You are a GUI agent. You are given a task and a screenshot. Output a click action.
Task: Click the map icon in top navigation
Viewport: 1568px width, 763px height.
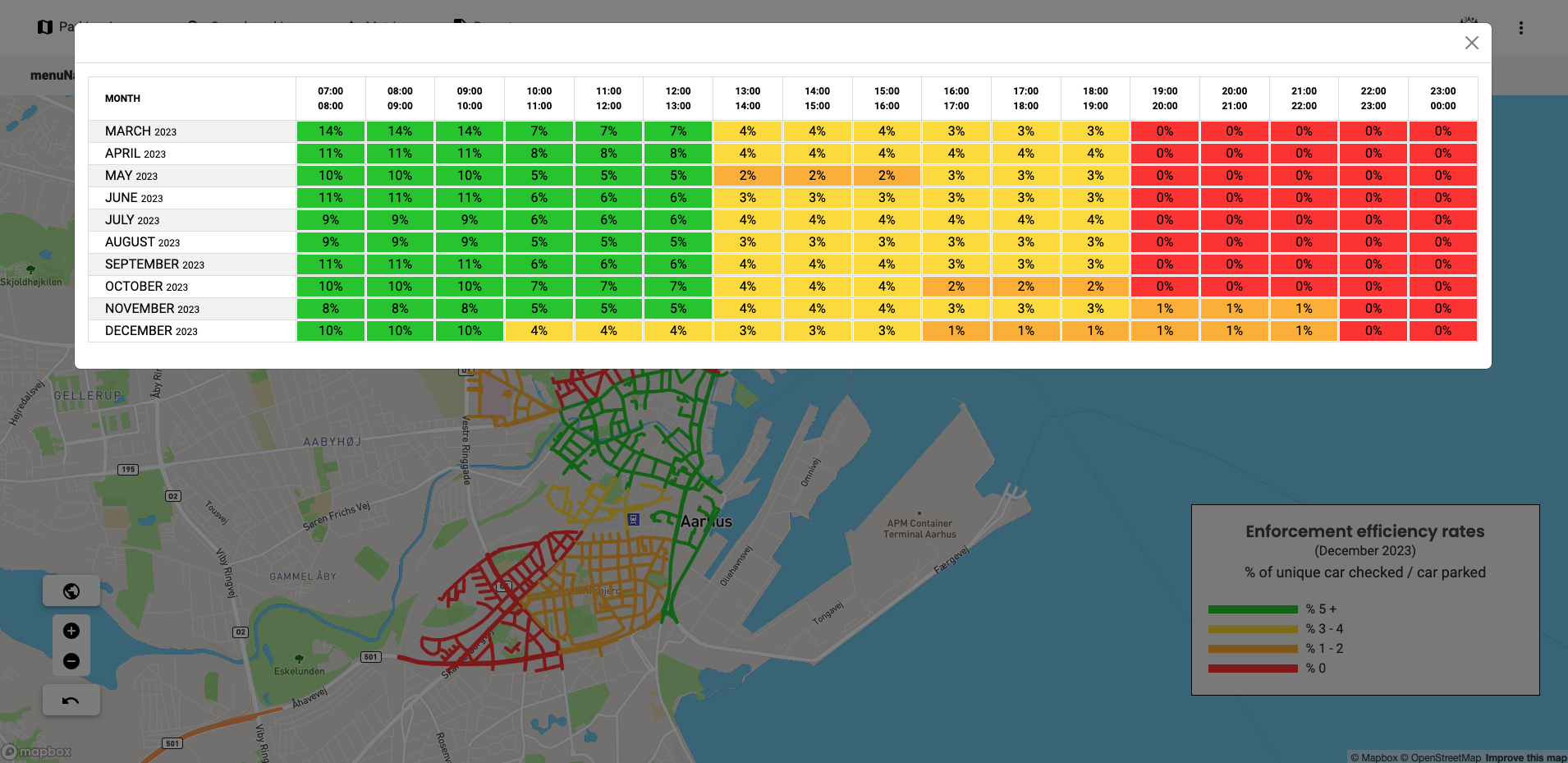pos(45,27)
